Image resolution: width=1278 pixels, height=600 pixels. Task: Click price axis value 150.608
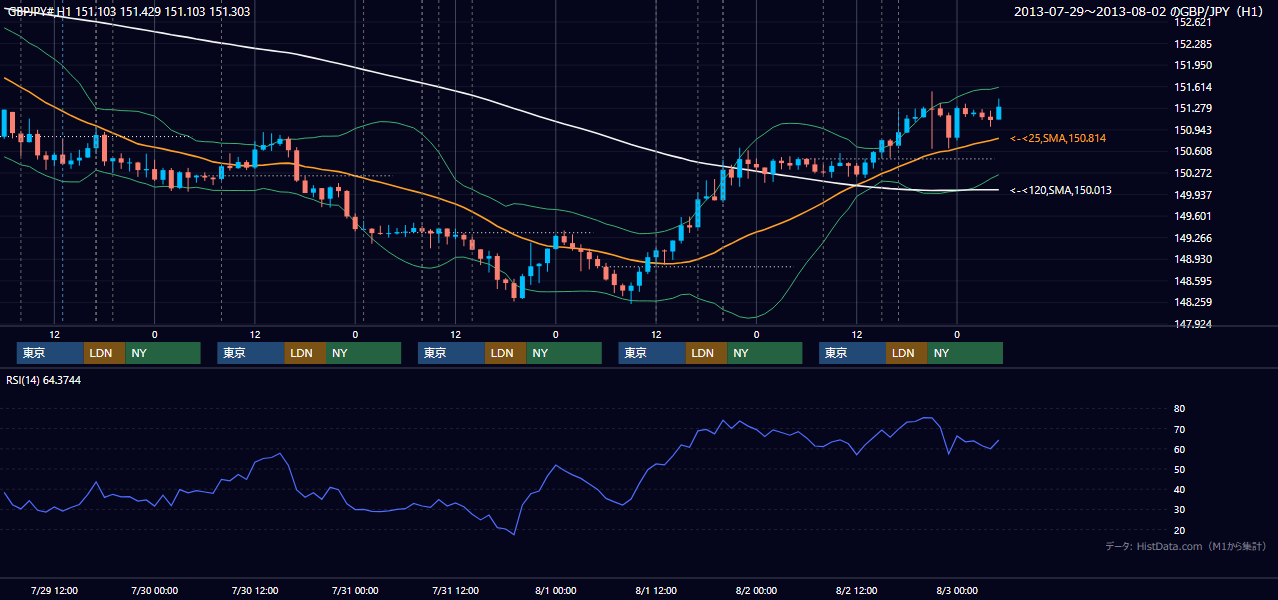(1192, 152)
